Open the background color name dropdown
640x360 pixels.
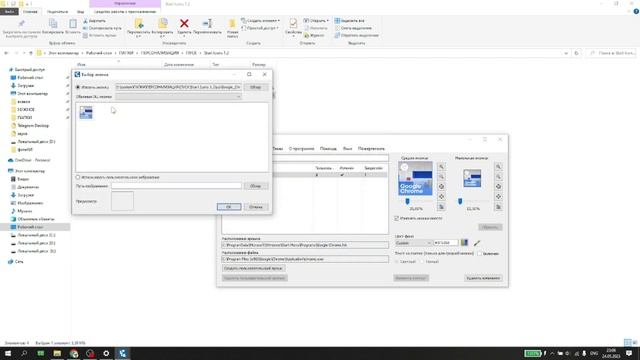(413, 243)
